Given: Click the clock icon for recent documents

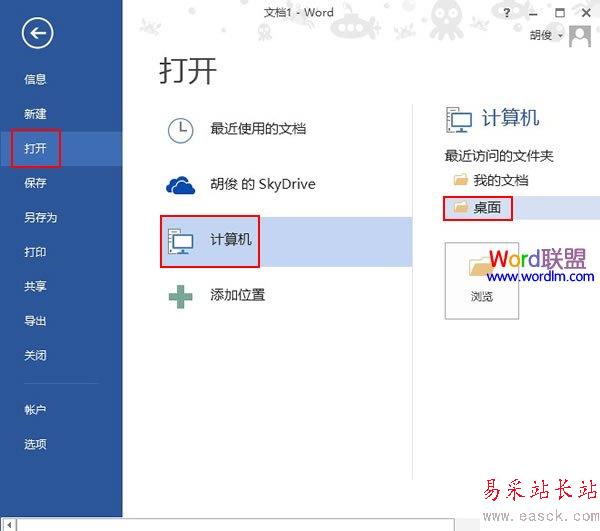Looking at the screenshot, I should (181, 130).
